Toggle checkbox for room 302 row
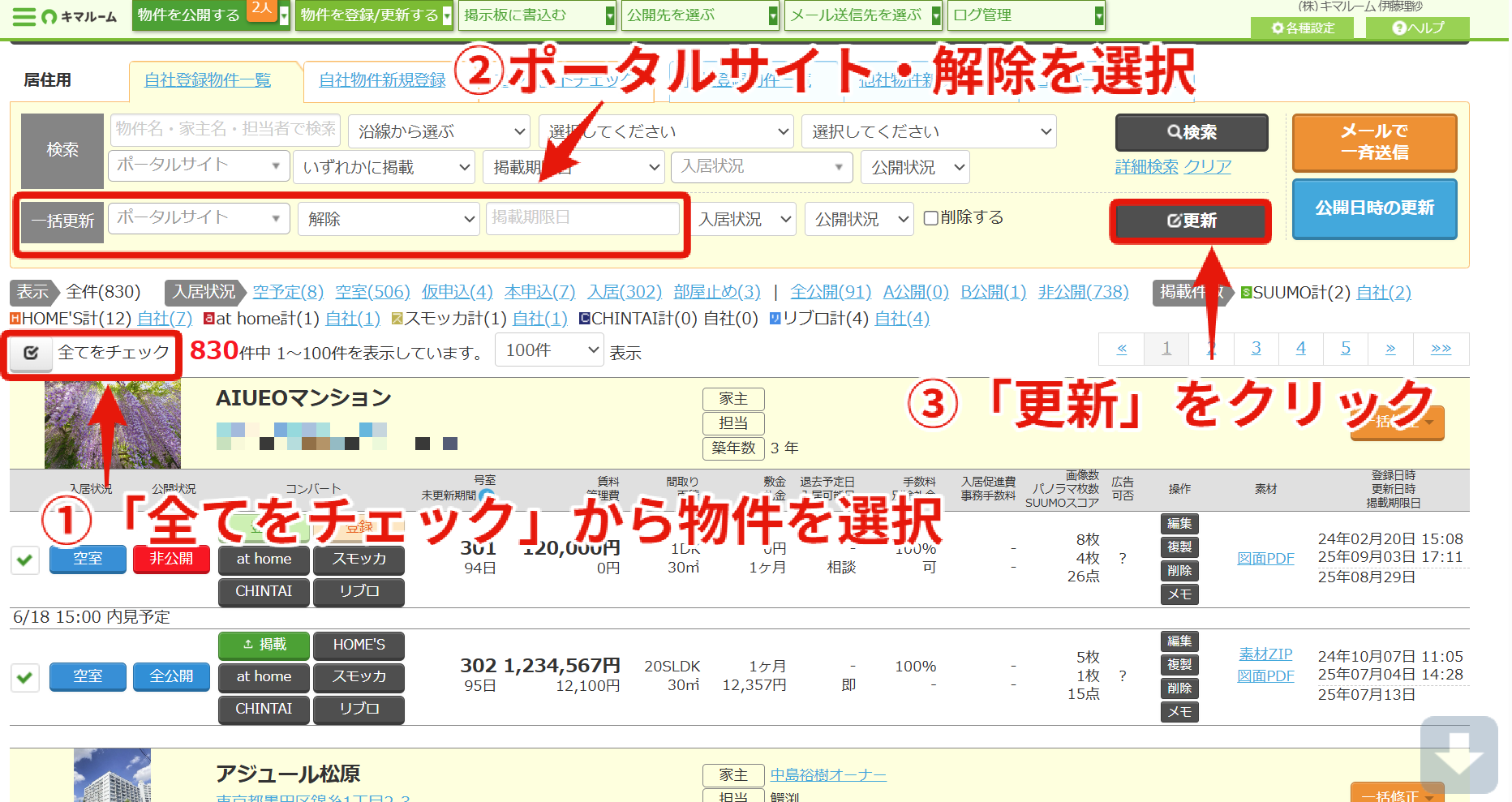This screenshot has height=802, width=1512. point(25,677)
